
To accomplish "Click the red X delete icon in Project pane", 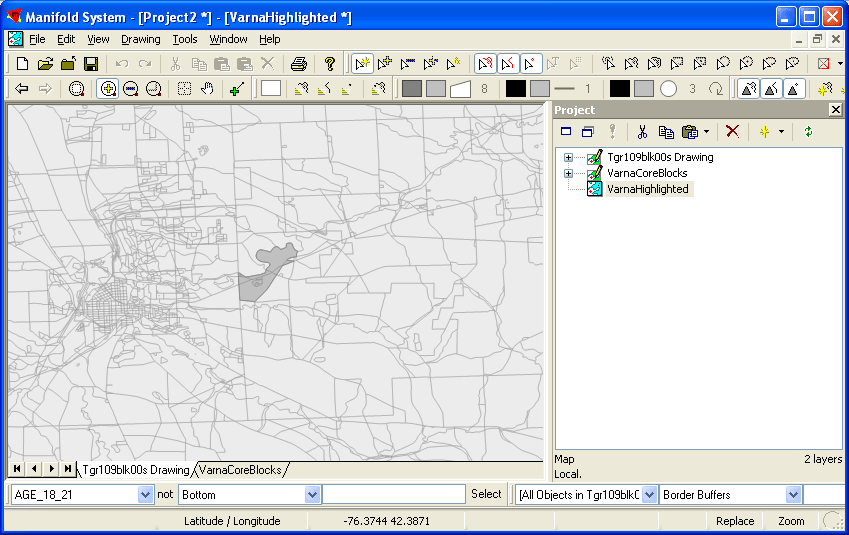I will tap(732, 132).
